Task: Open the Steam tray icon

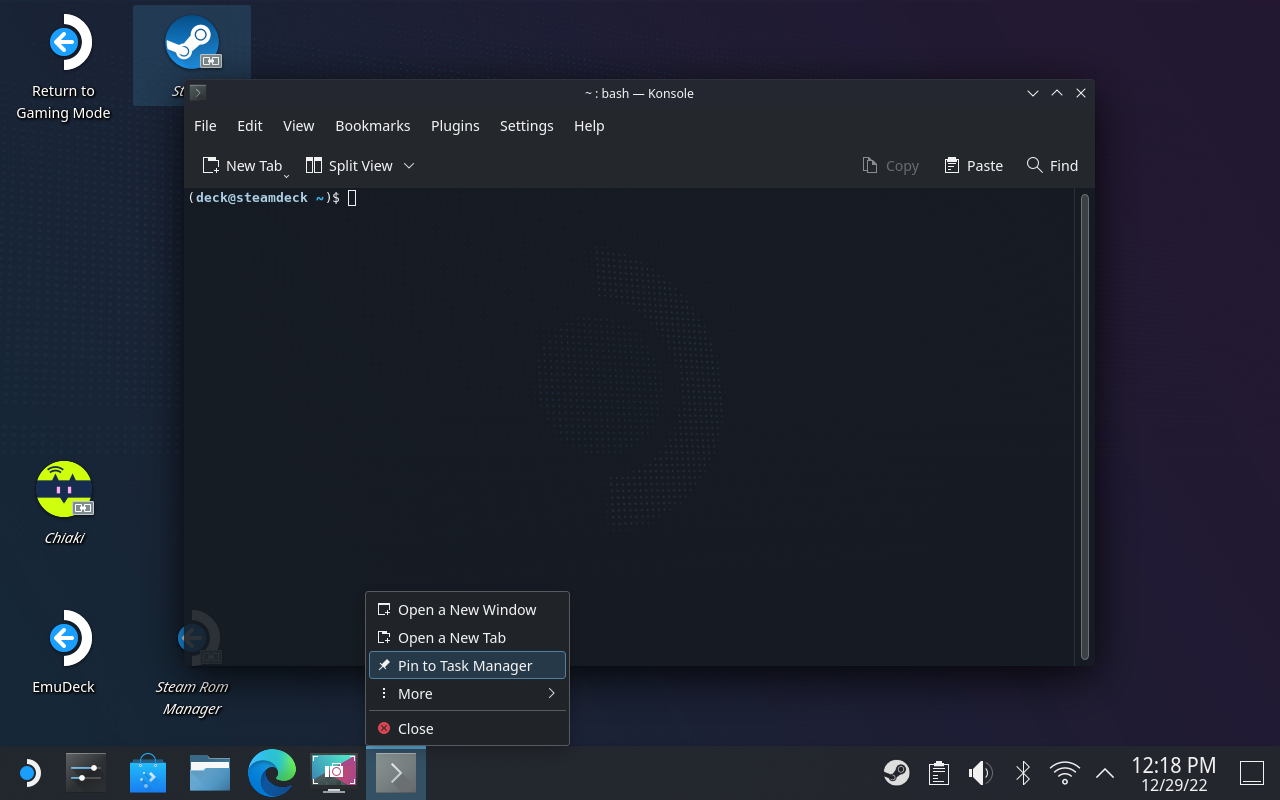Action: (x=896, y=773)
